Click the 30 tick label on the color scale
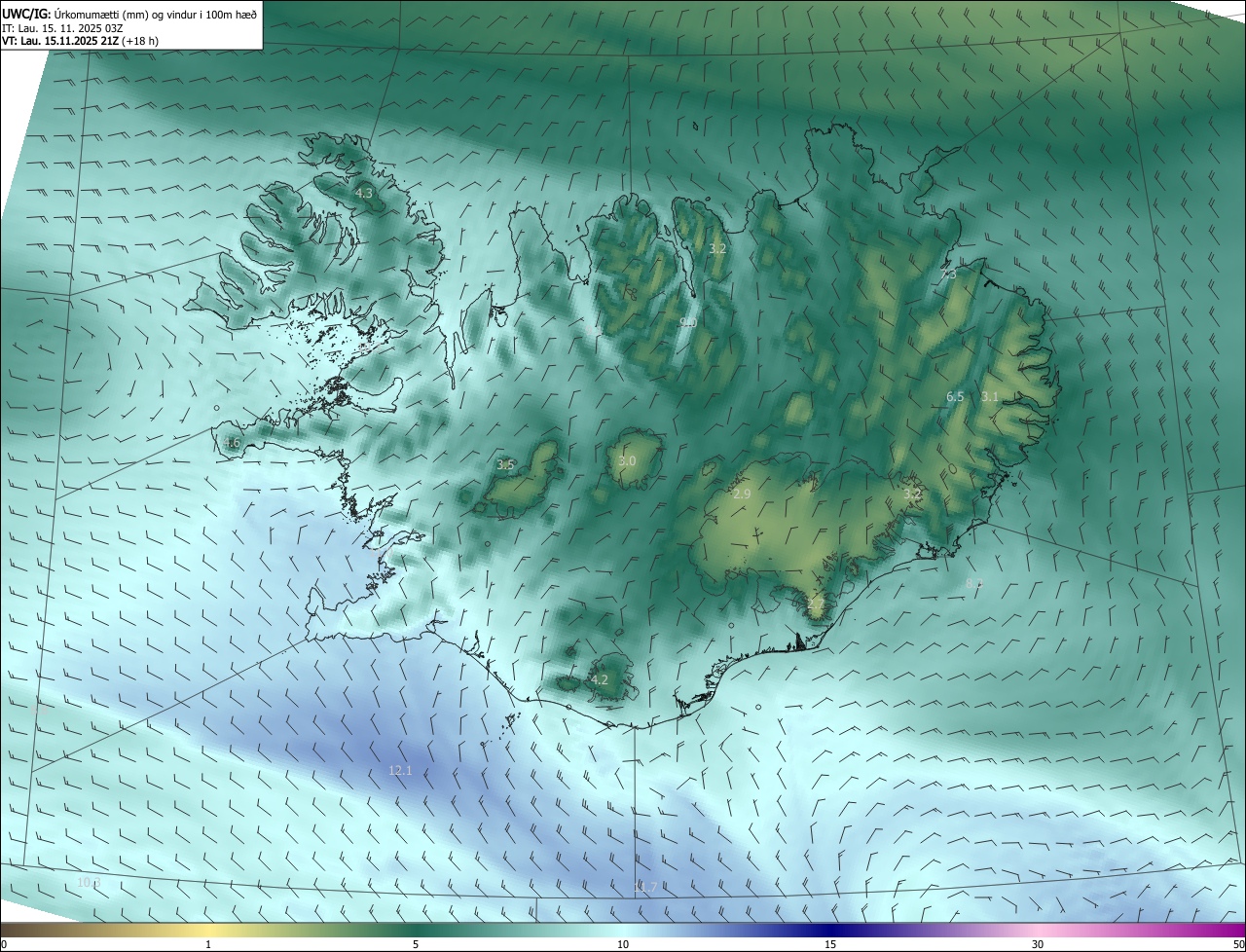 (1038, 944)
